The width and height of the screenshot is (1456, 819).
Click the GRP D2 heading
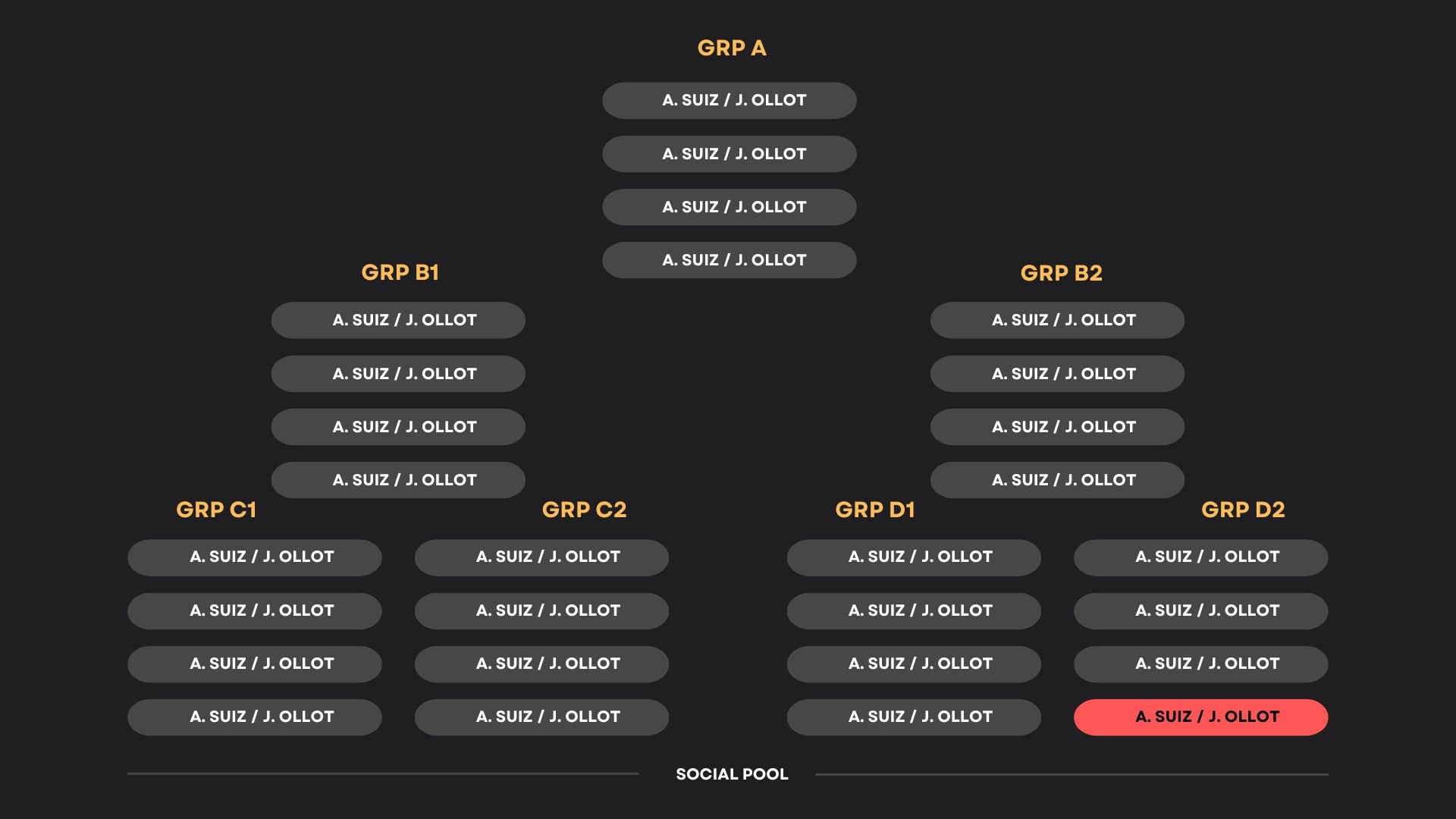coord(1243,510)
